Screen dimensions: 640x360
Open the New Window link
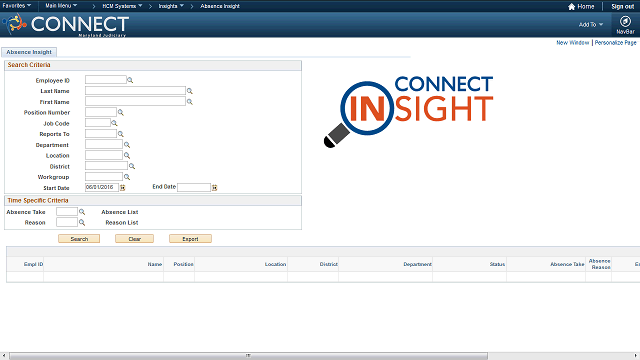tap(573, 42)
